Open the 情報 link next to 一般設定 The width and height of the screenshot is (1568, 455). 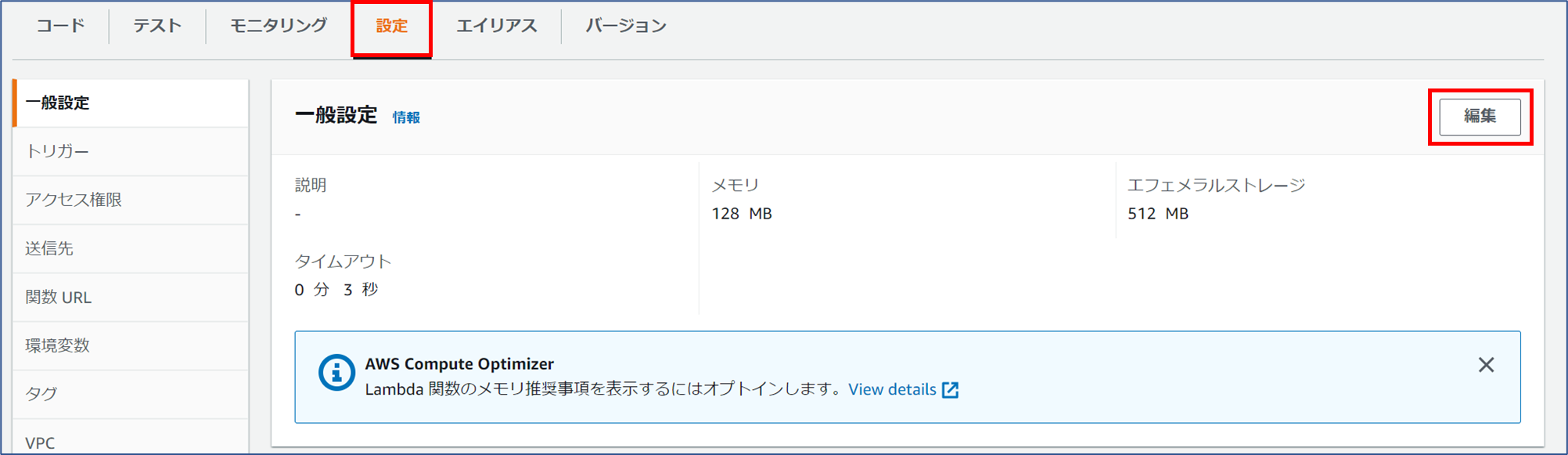406,117
